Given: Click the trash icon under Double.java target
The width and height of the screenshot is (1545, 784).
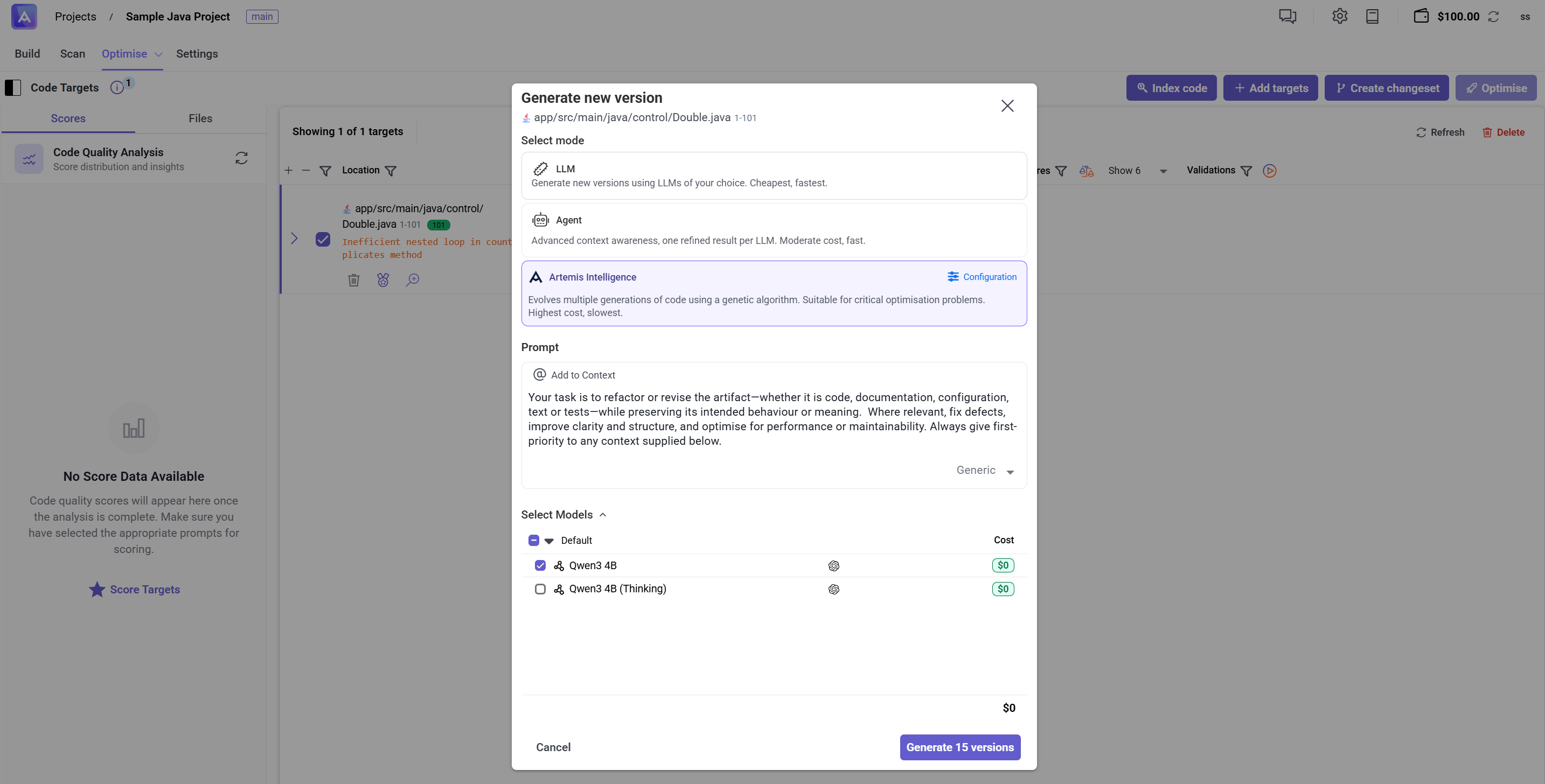Looking at the screenshot, I should (x=353, y=280).
